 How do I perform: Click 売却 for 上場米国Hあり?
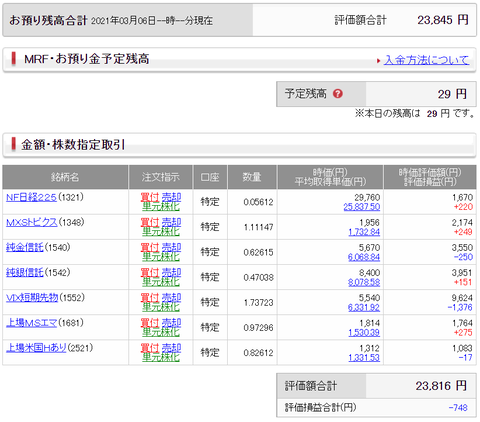click(171, 347)
